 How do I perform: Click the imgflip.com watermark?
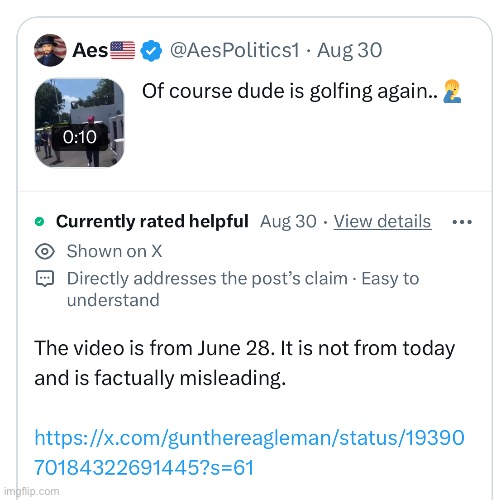pyautogui.click(x=32, y=491)
